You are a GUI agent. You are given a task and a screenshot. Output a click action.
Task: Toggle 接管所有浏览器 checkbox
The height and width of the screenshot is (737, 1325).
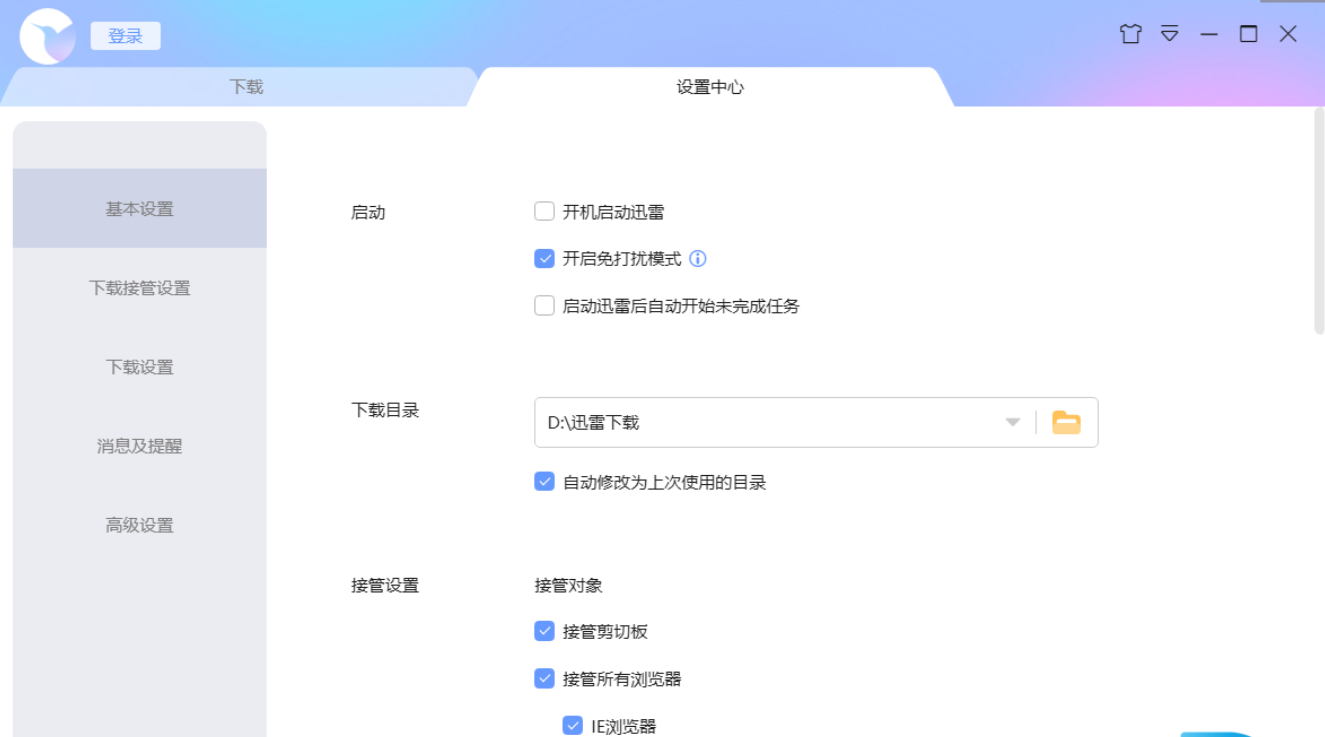(x=544, y=679)
